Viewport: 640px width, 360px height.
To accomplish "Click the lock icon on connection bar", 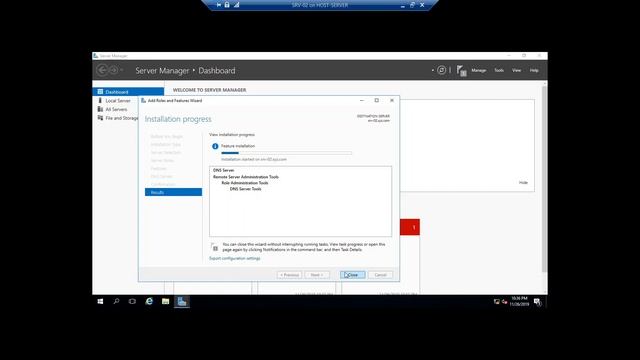I will pyautogui.click(x=227, y=5).
